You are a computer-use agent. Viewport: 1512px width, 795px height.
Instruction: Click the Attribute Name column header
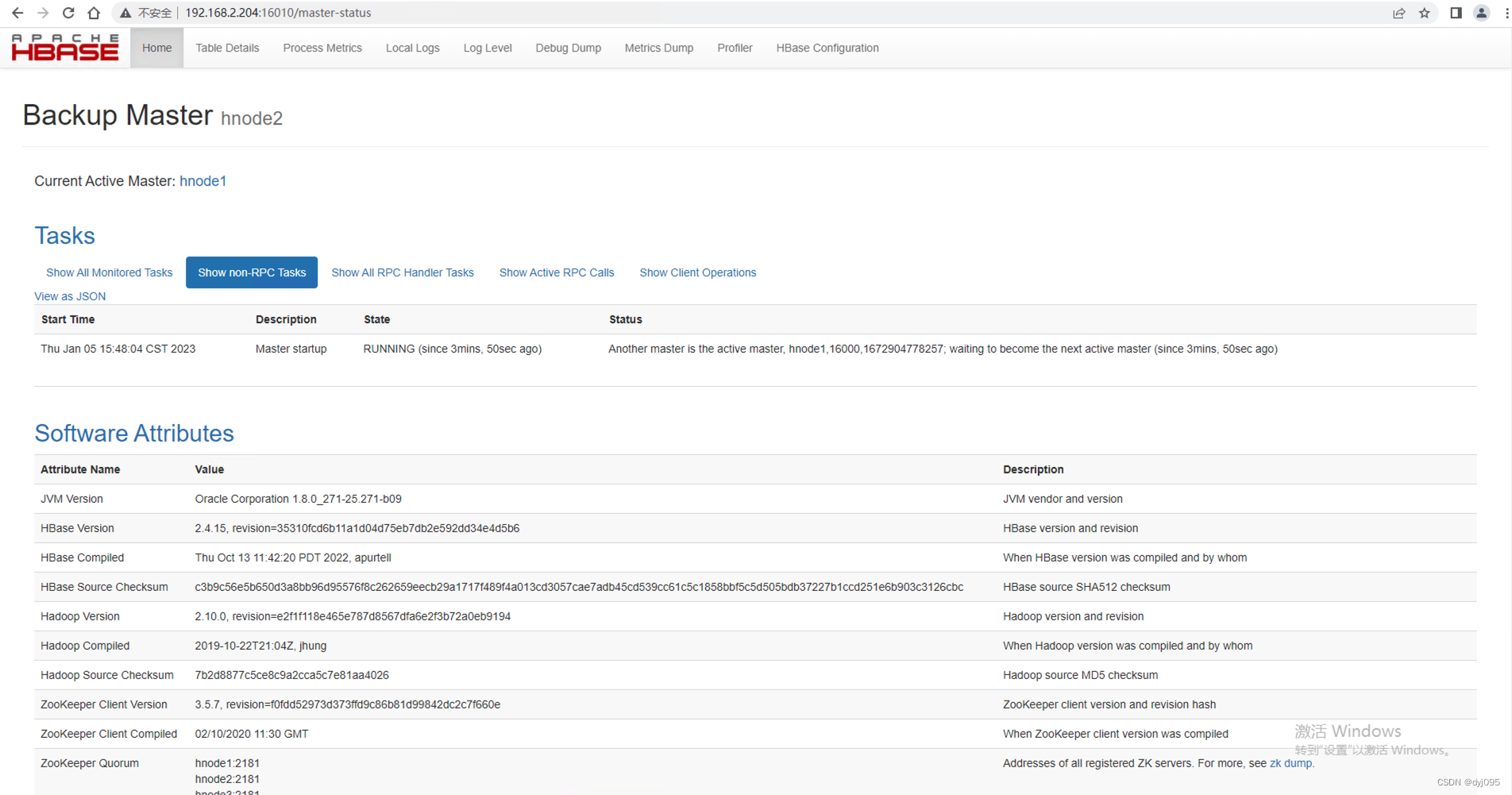(80, 469)
